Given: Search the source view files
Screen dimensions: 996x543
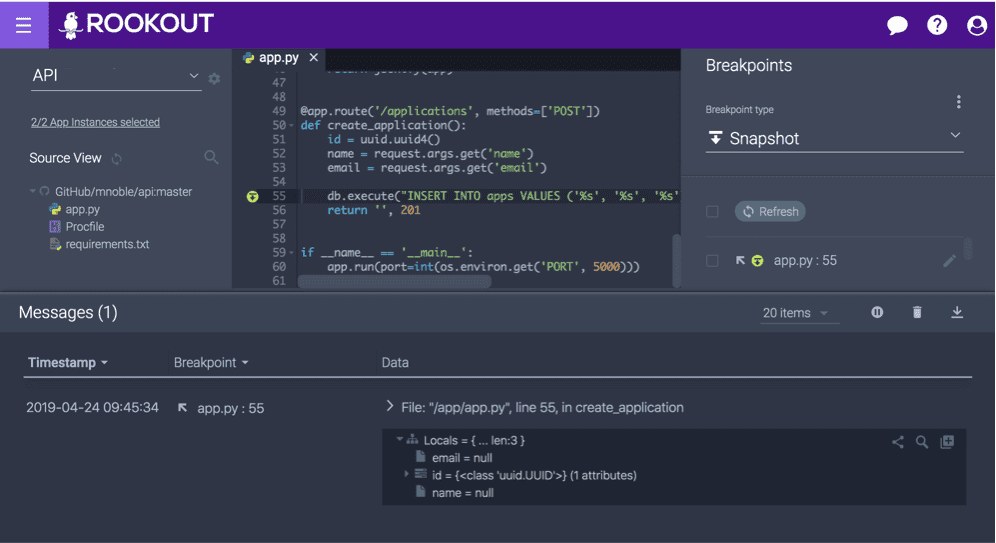Looking at the screenshot, I should 211,157.
